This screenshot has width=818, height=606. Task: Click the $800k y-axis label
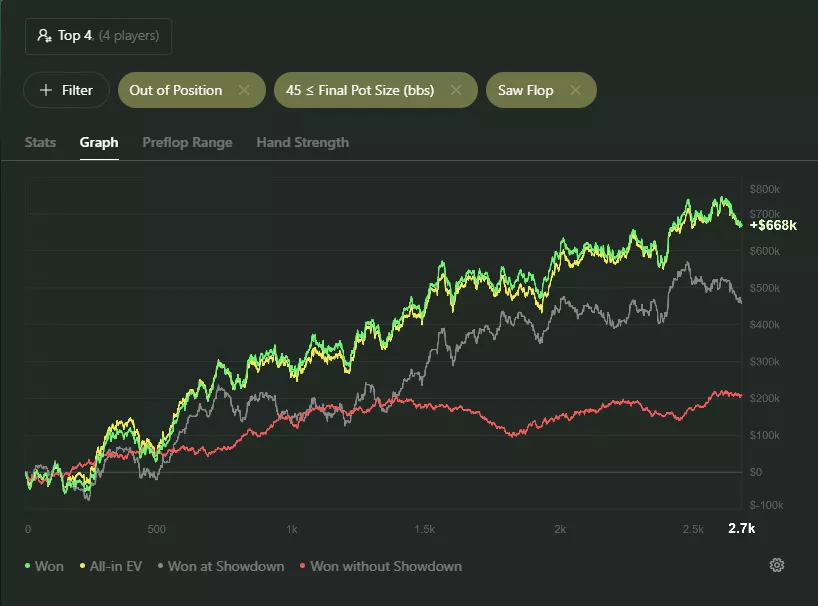pyautogui.click(x=765, y=189)
